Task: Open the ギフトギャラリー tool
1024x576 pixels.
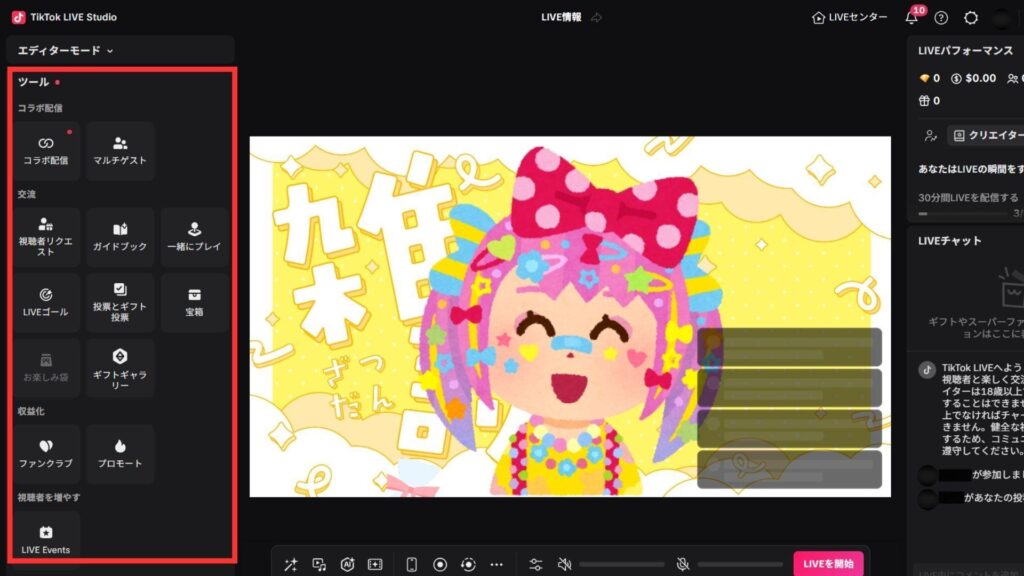Action: [x=120, y=368]
